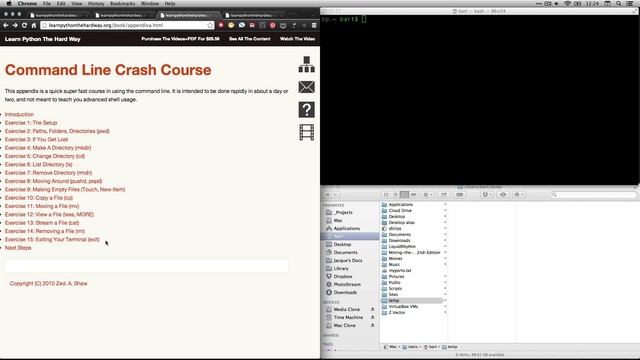Reload the page in Chrome

[x=24, y=25]
